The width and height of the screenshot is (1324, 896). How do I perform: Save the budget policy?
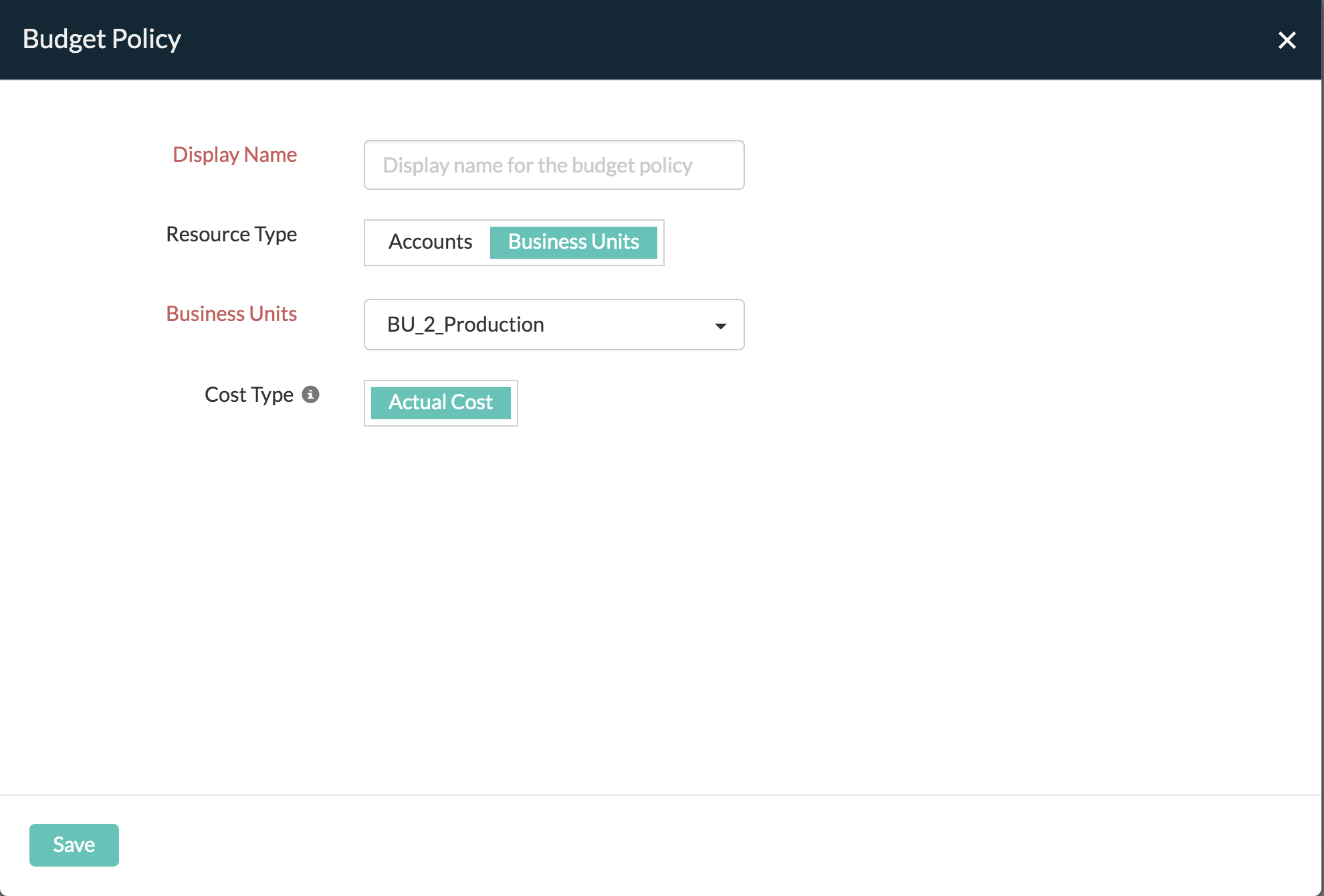(74, 845)
